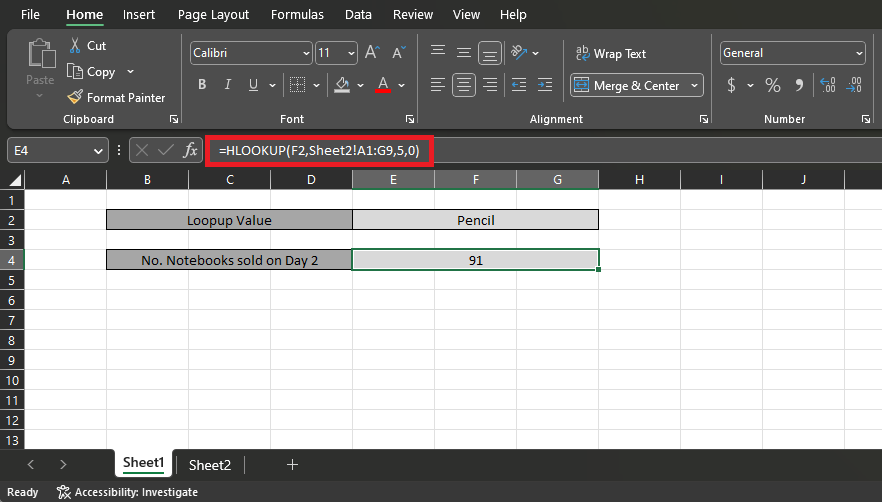
Task: Open Font settings dialog launcher
Action: (410, 119)
